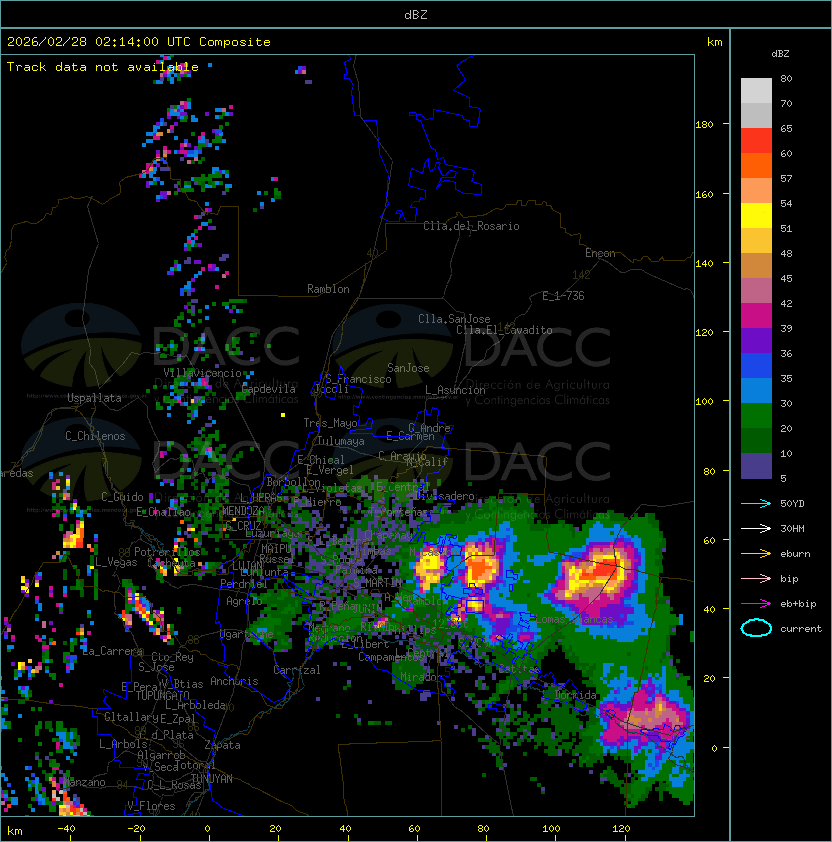Pick the dark orange 57-60 dBZ swatch

coord(756,165)
